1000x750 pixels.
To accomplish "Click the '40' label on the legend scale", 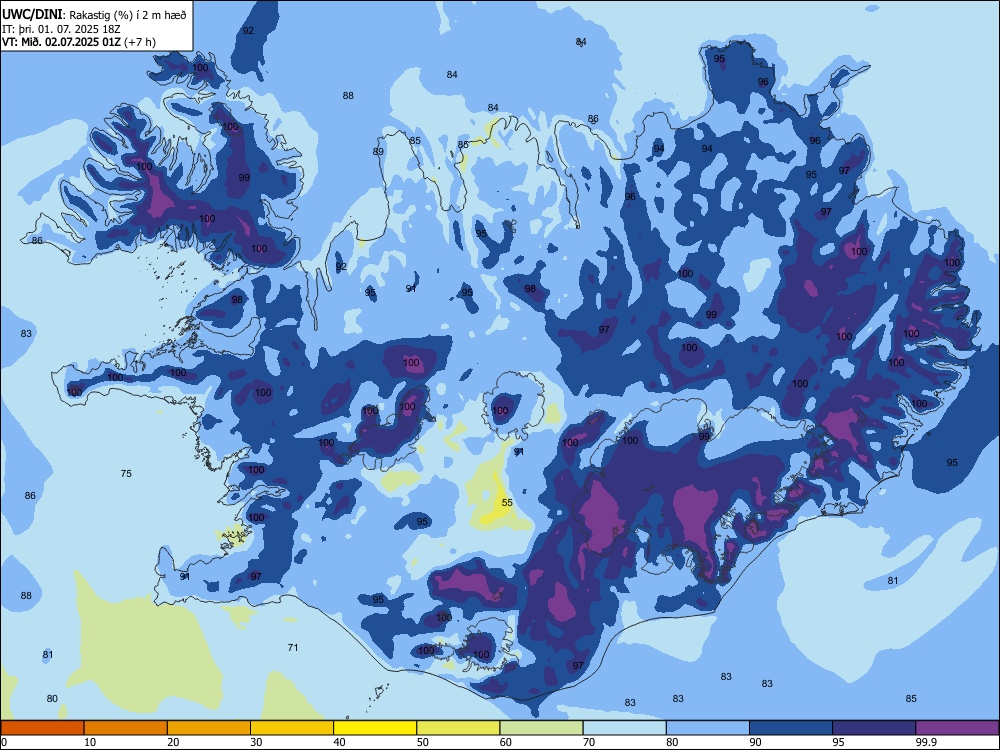I will pyautogui.click(x=340, y=742).
